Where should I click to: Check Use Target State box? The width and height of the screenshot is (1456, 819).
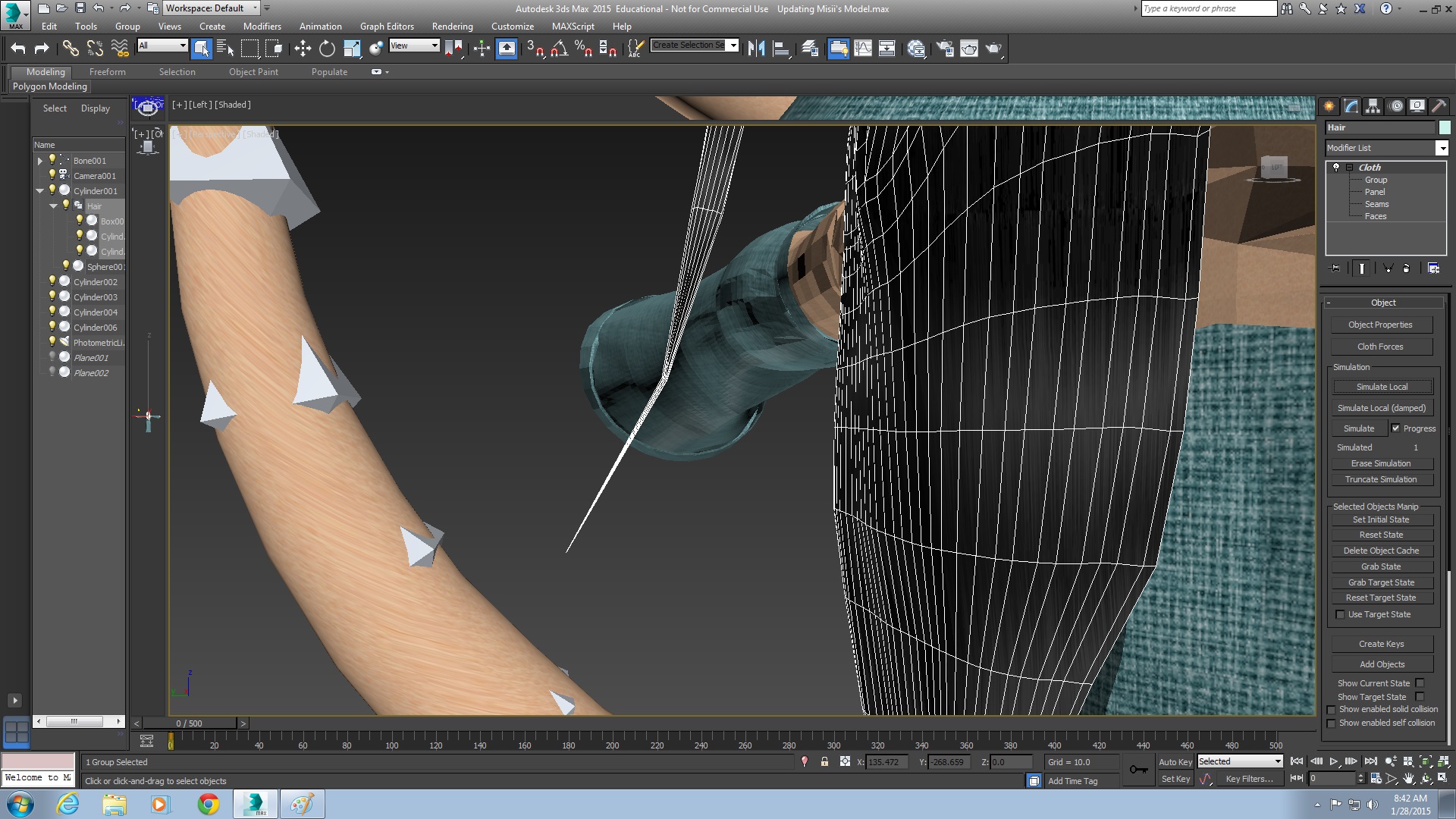pos(1340,614)
